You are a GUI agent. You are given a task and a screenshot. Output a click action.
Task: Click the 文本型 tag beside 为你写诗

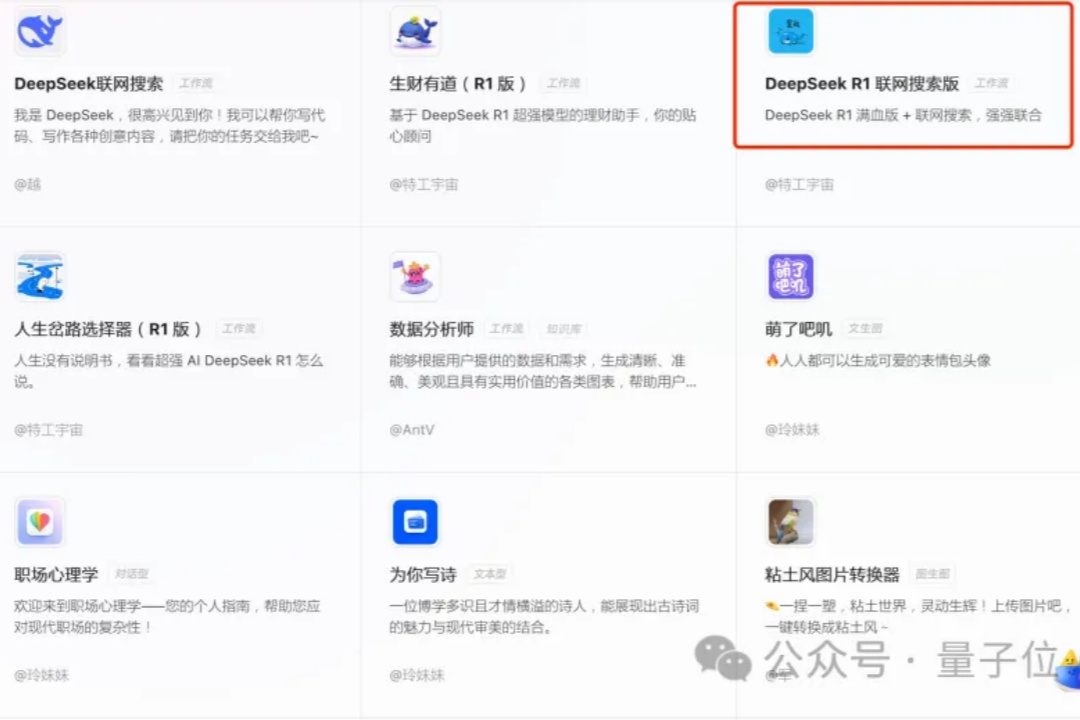tap(490, 574)
